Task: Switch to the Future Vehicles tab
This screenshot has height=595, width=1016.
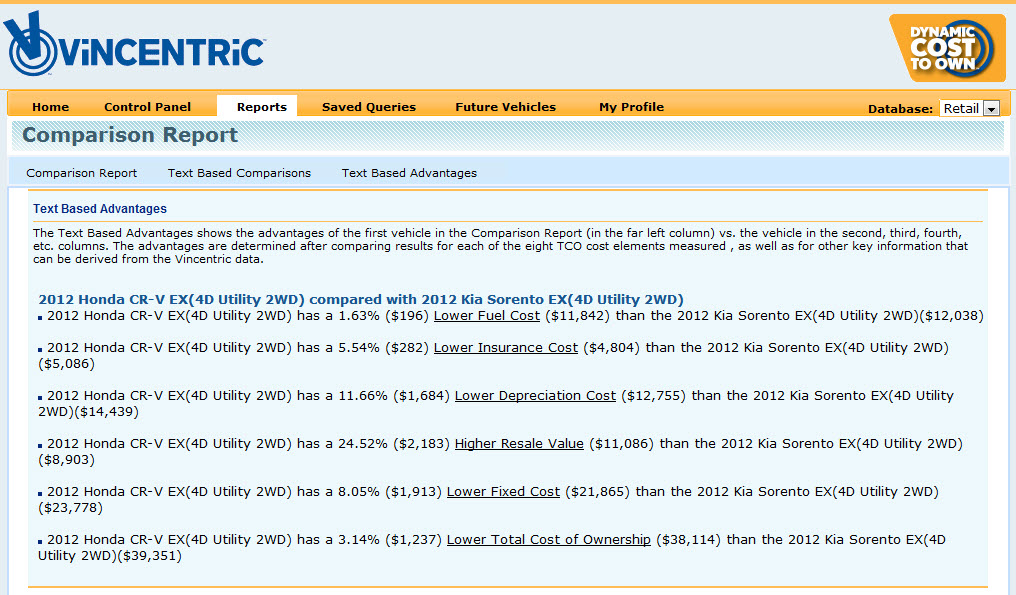Action: [505, 107]
